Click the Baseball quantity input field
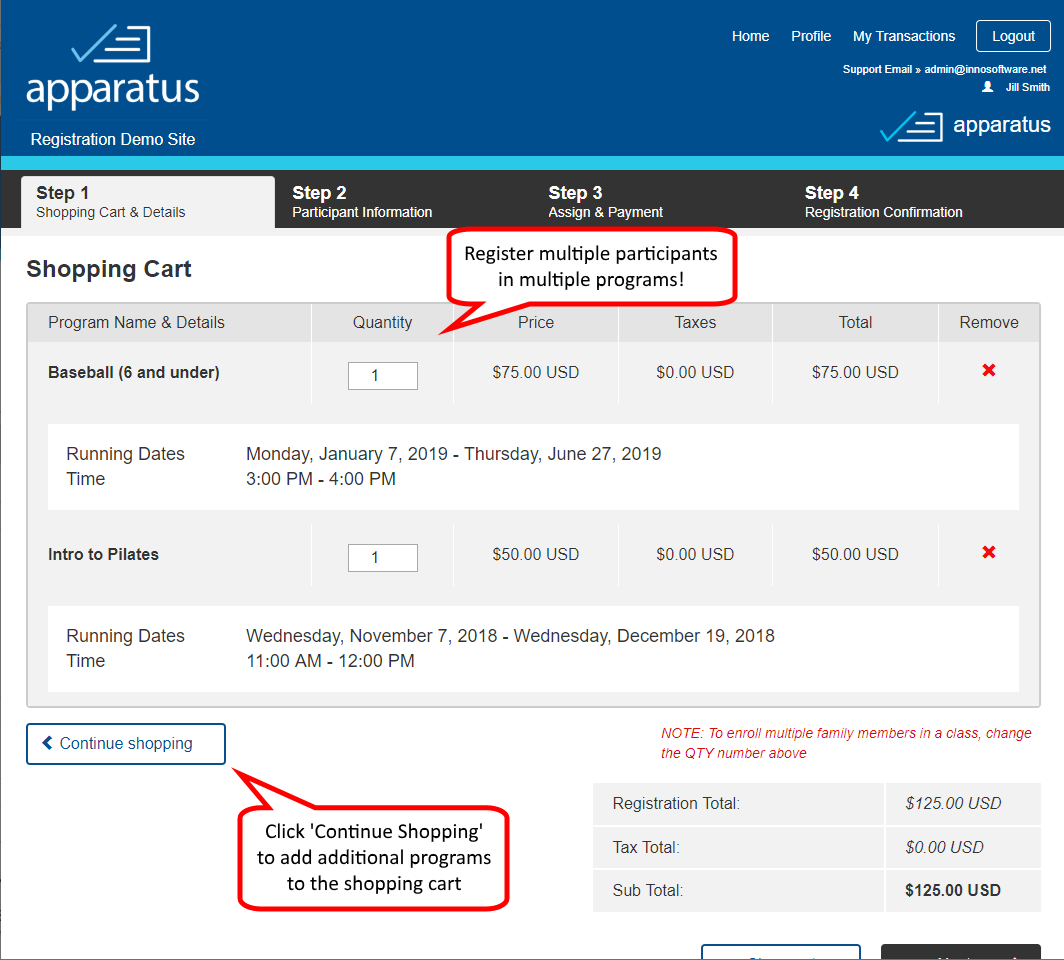 pos(382,376)
